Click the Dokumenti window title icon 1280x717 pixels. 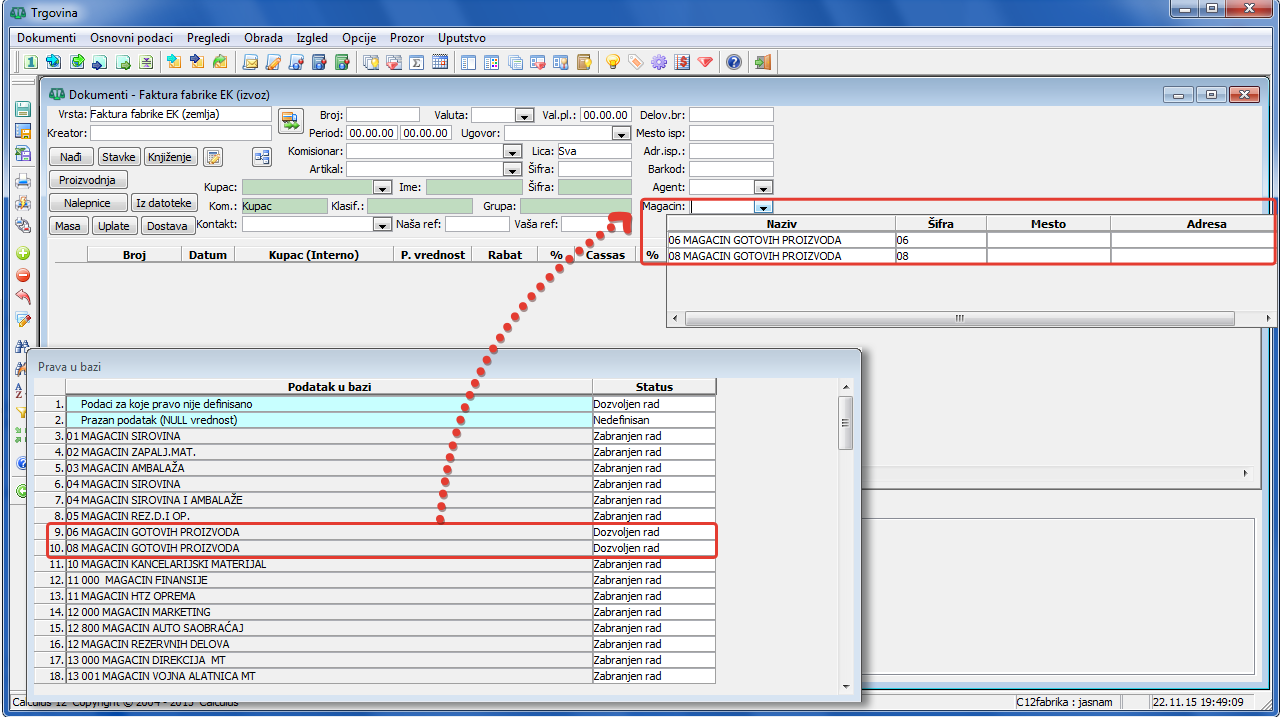57,94
